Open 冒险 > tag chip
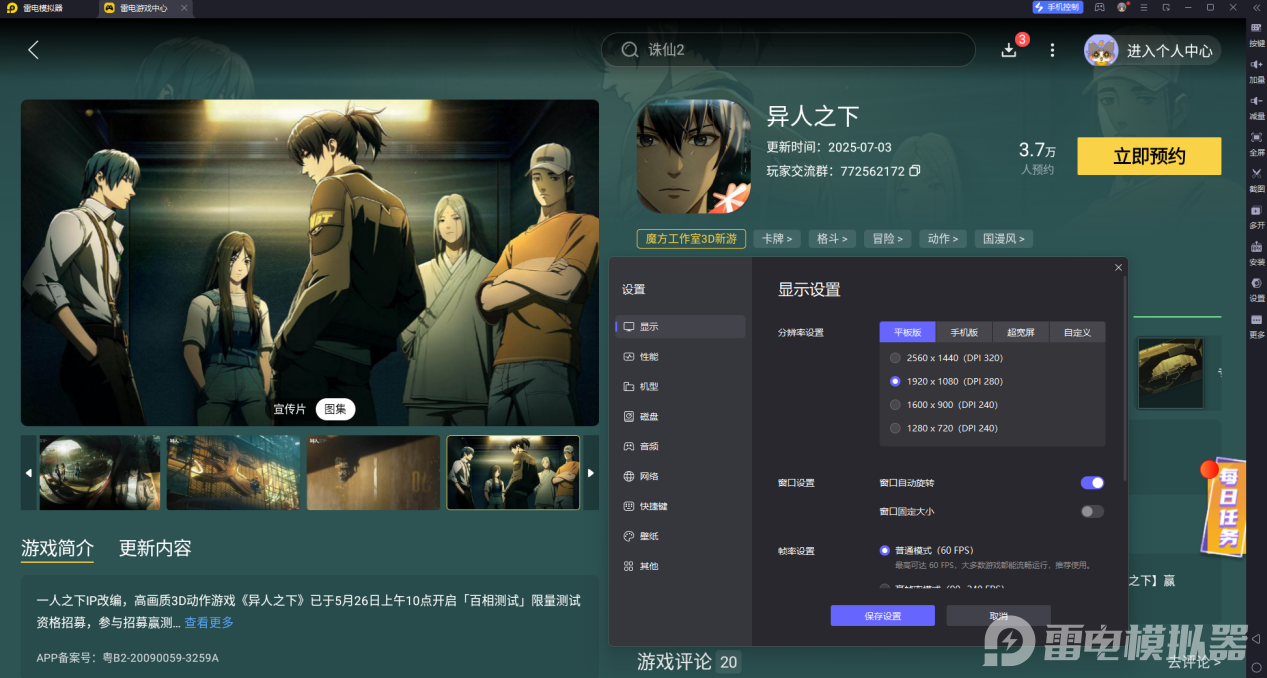The image size is (1267, 678). [x=887, y=239]
